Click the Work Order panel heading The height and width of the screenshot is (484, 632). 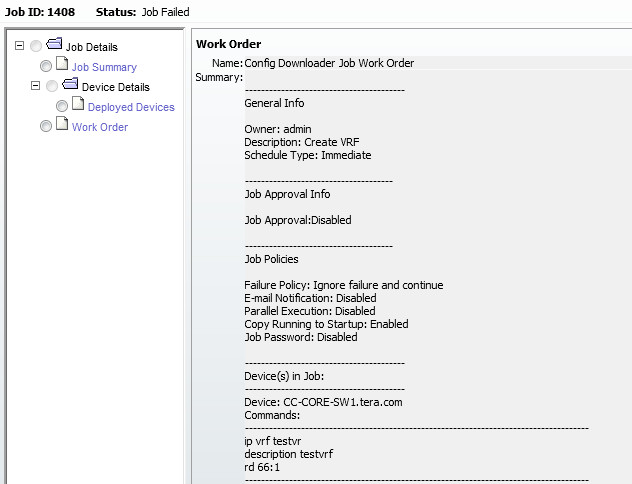click(x=229, y=44)
